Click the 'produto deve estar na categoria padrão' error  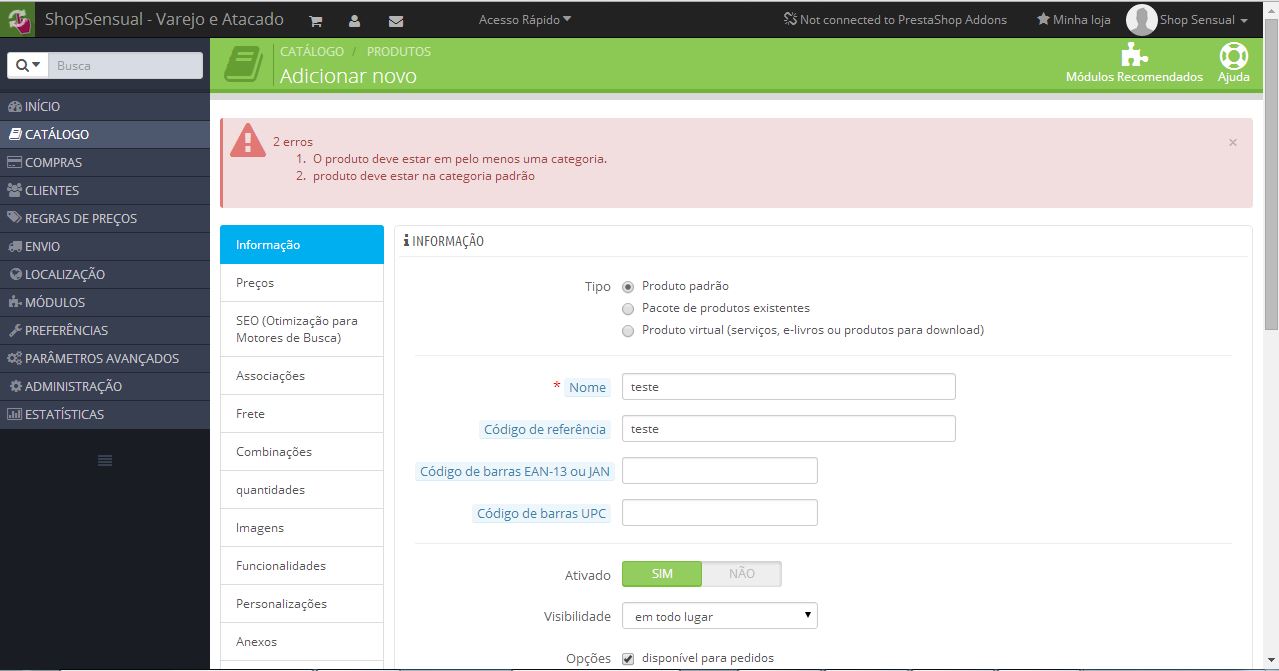[x=424, y=176]
